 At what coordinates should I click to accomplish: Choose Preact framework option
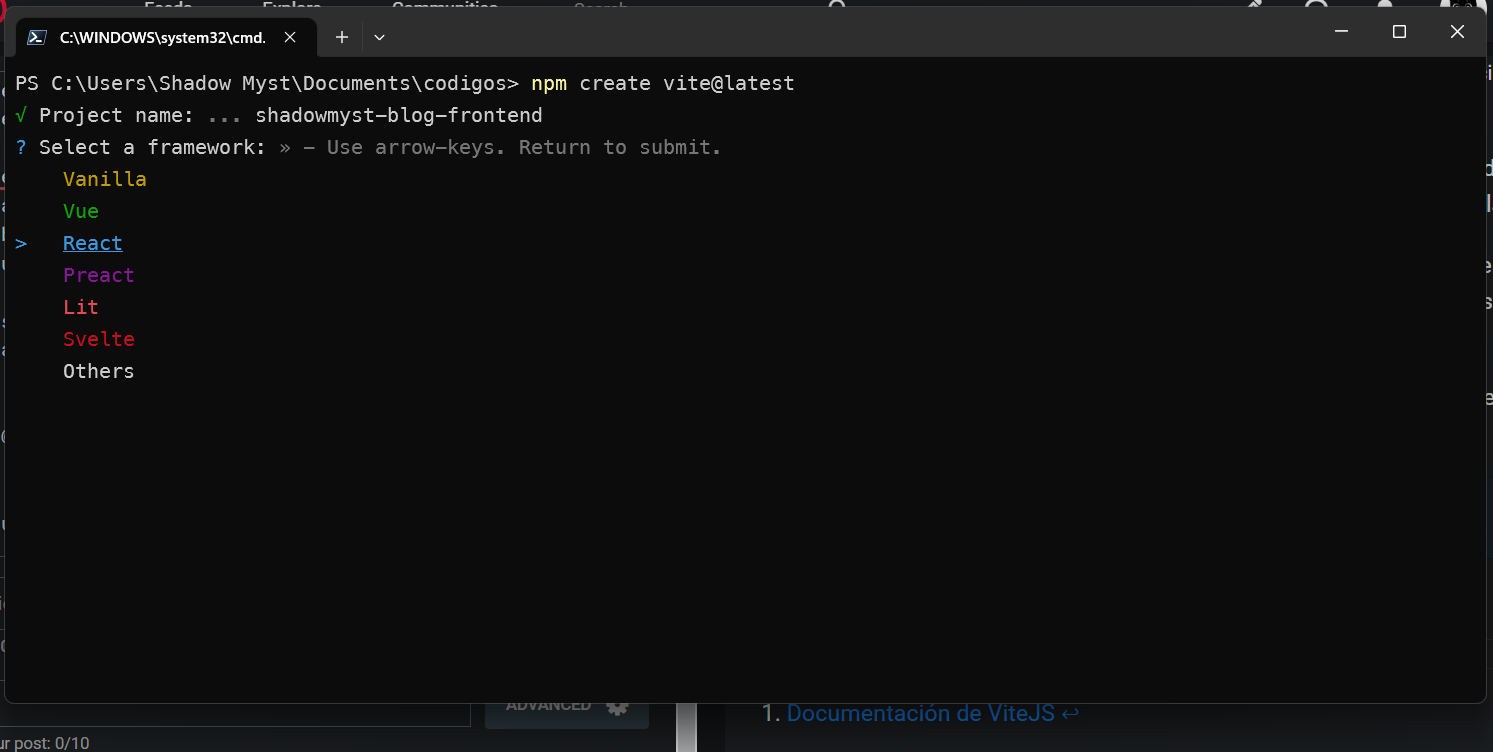pos(99,275)
